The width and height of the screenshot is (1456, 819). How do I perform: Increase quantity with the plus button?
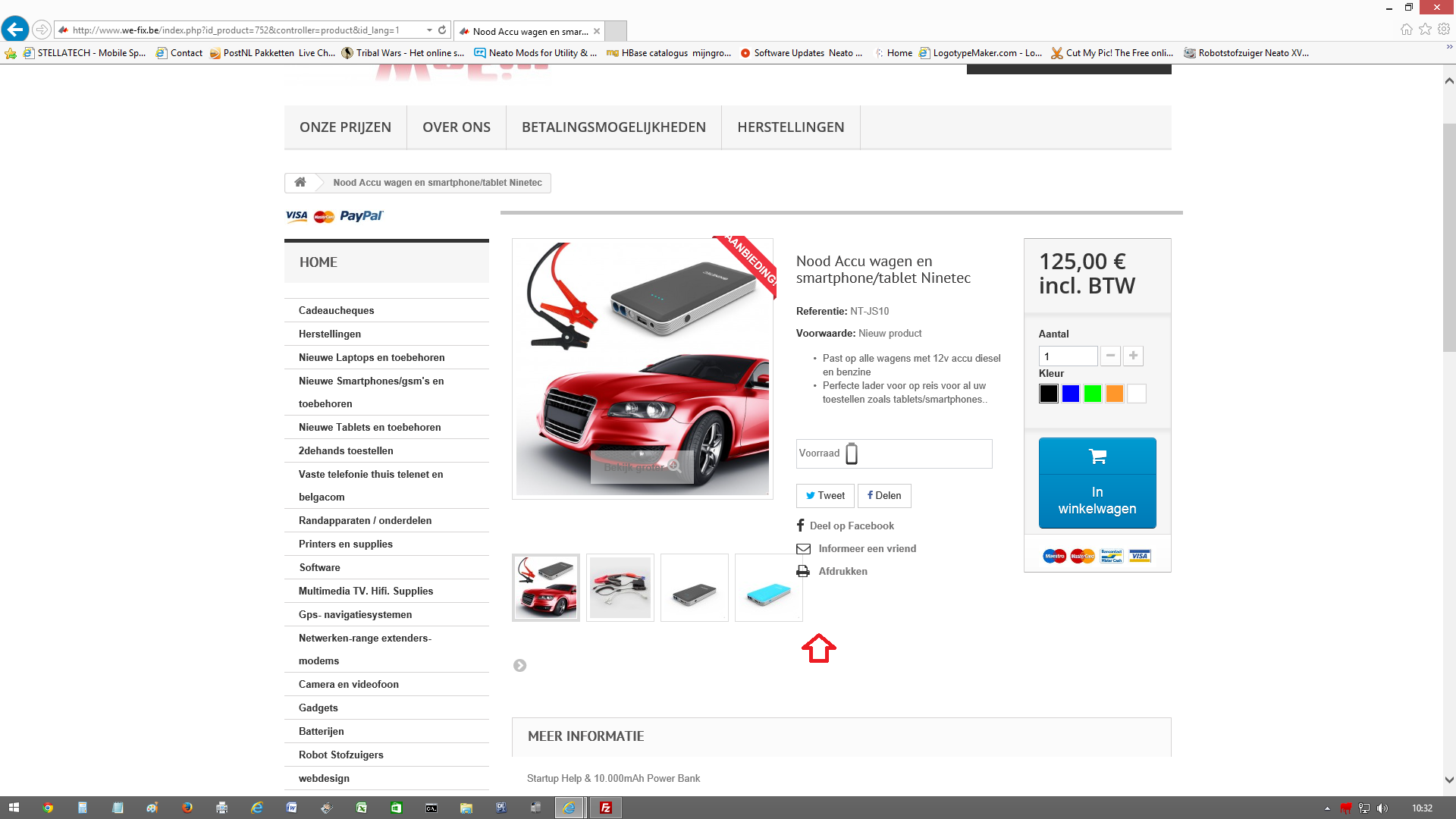coord(1133,356)
